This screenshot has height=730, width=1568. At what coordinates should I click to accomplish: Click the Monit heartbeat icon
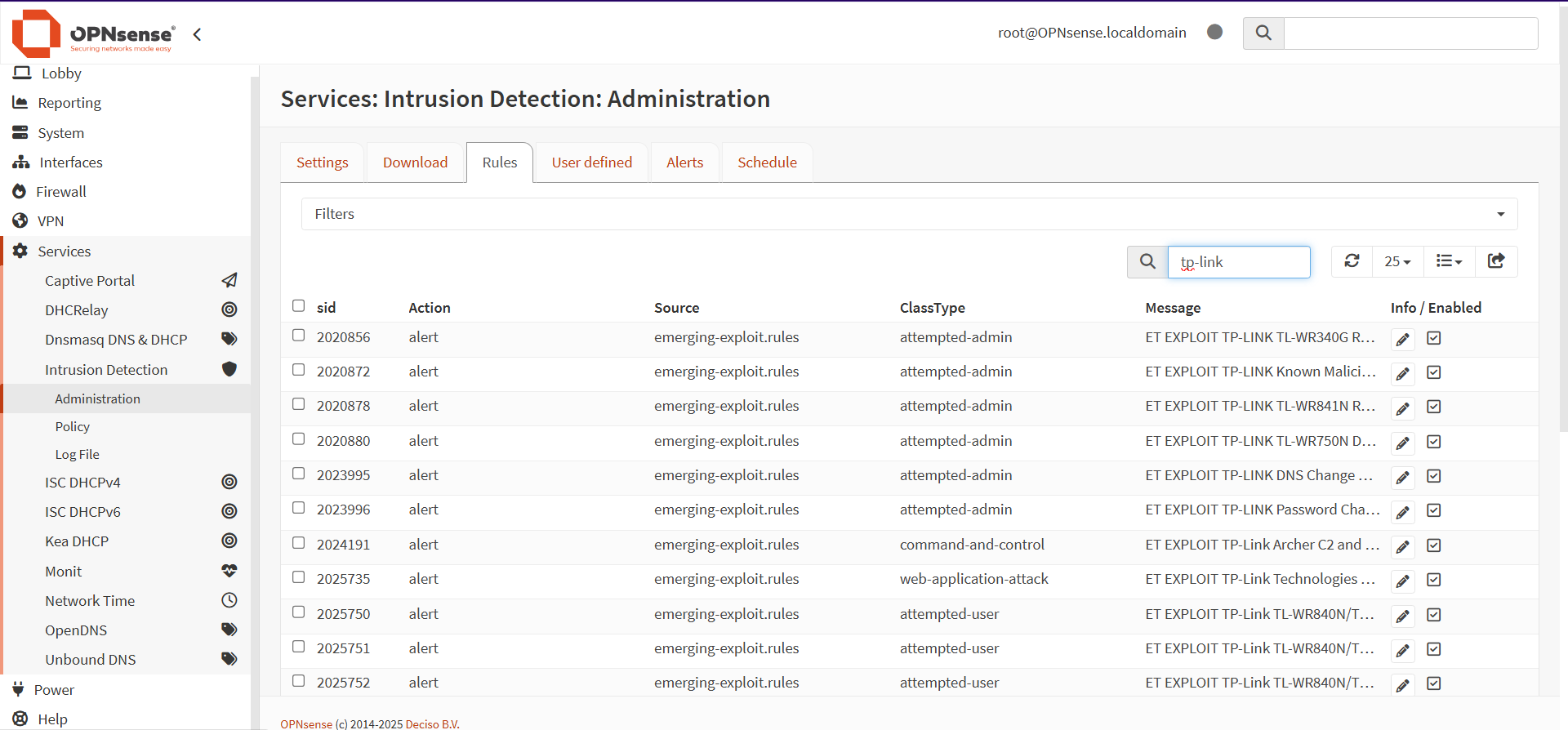click(229, 571)
